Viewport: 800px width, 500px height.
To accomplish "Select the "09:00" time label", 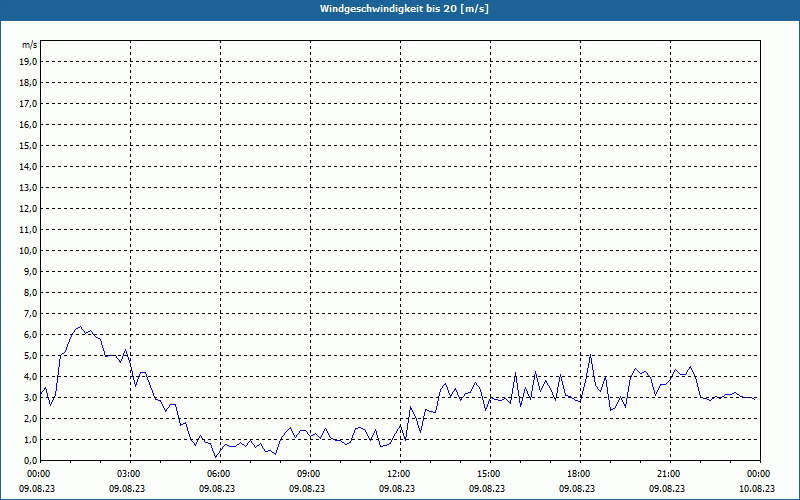I will (309, 474).
